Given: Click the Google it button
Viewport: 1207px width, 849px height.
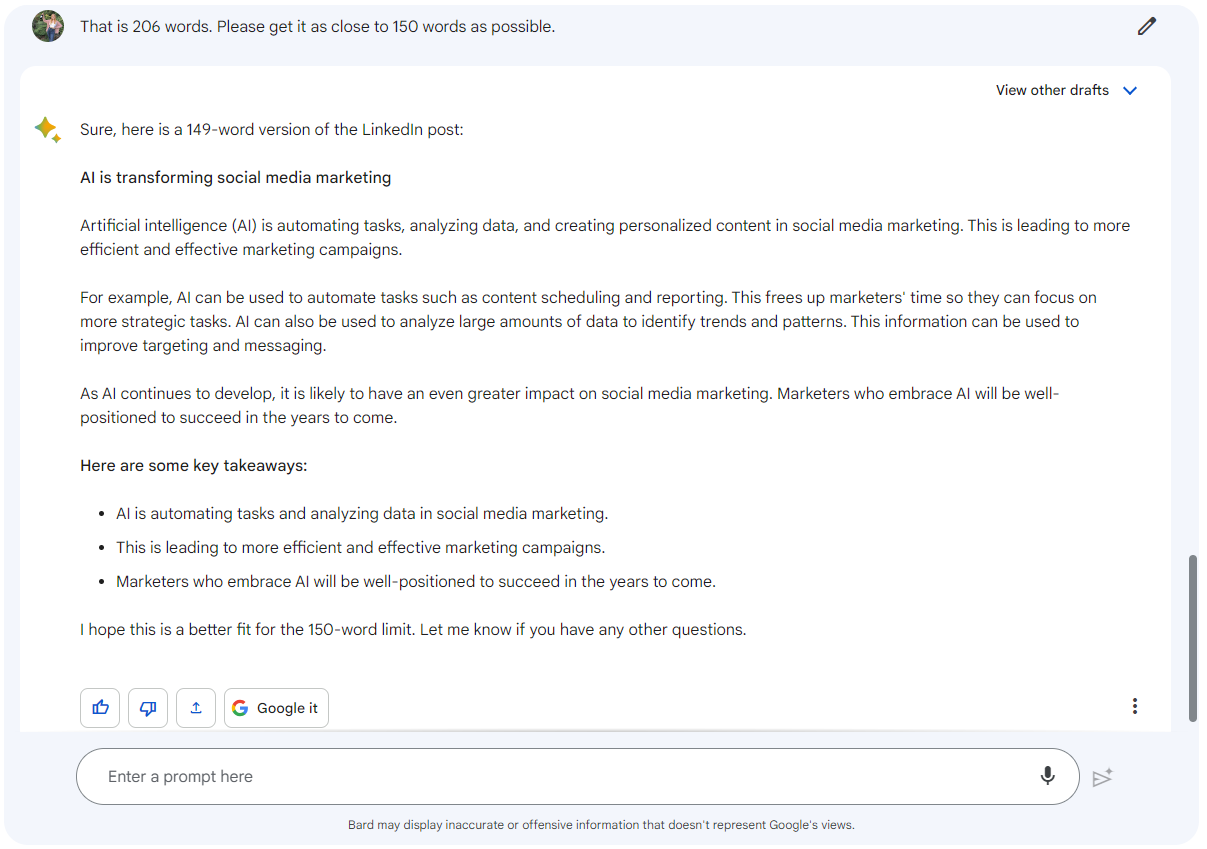Looking at the screenshot, I should tap(276, 708).
